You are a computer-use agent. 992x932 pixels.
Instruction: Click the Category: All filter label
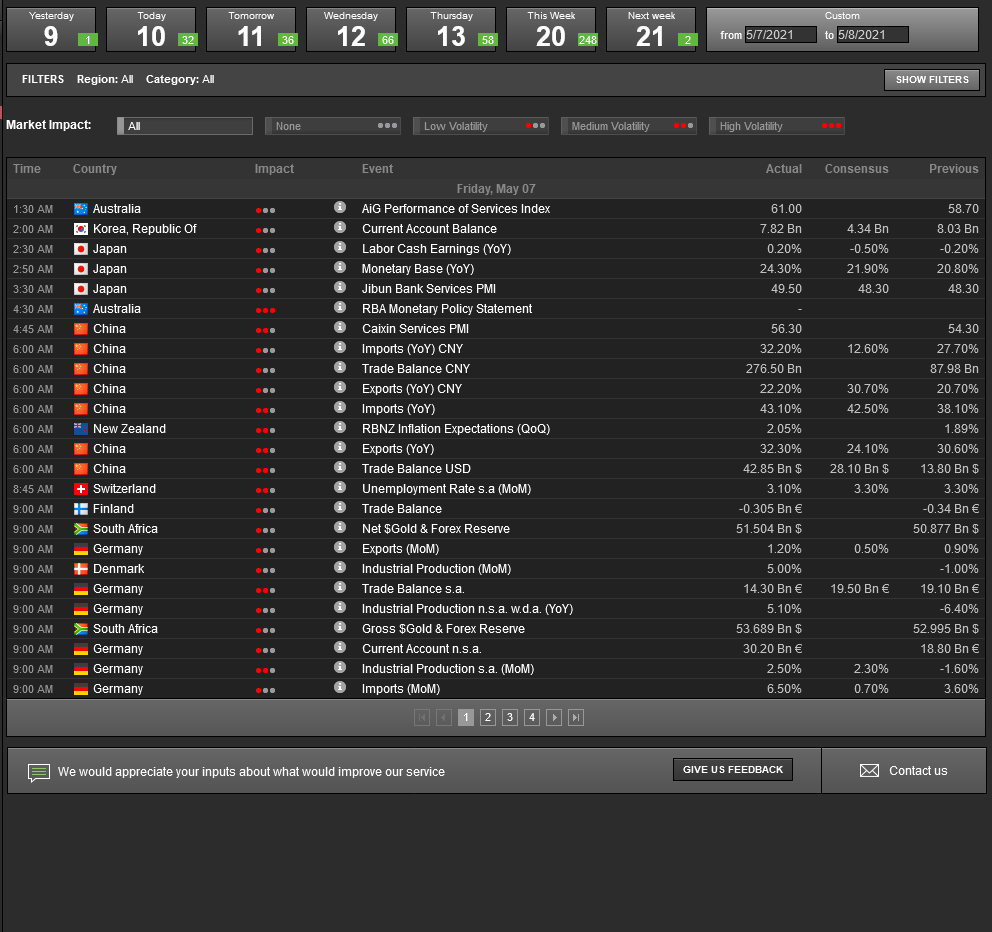(180, 79)
